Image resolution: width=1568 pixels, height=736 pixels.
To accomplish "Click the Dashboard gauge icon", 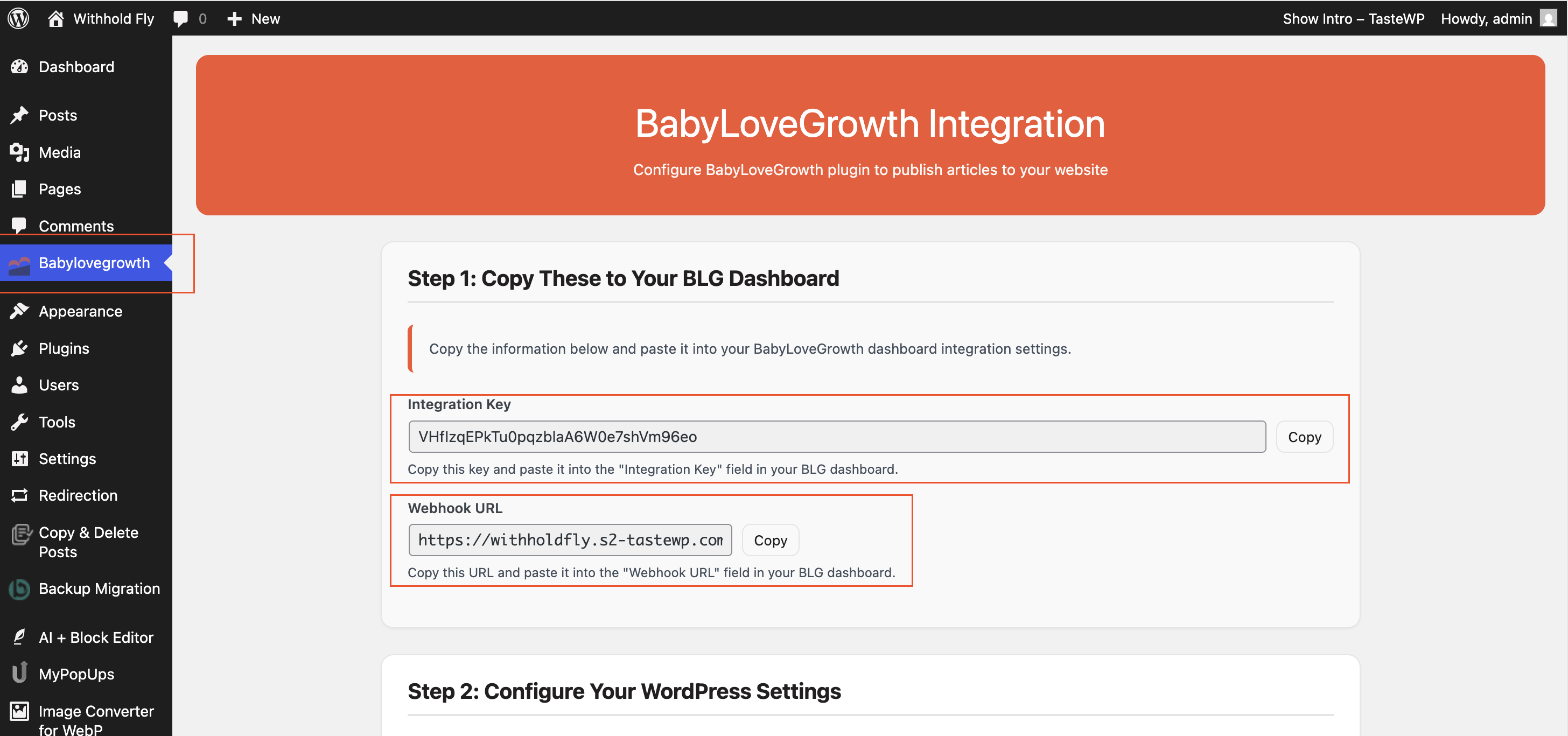I will pyautogui.click(x=19, y=66).
